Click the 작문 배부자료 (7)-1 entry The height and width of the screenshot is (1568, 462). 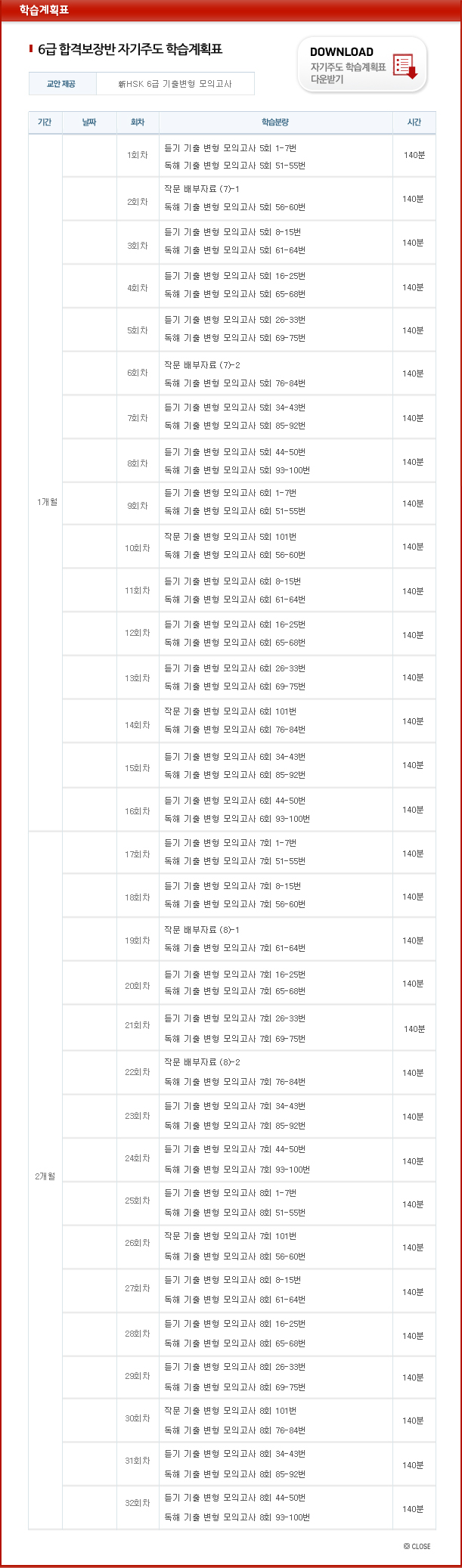click(x=202, y=189)
